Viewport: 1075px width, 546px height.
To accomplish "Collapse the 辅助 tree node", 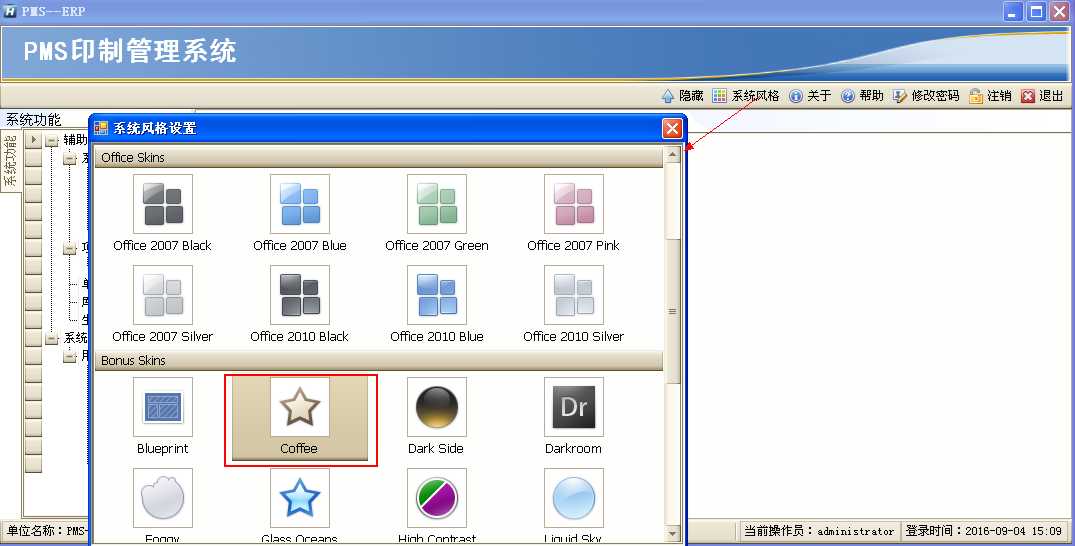I will (x=52, y=141).
